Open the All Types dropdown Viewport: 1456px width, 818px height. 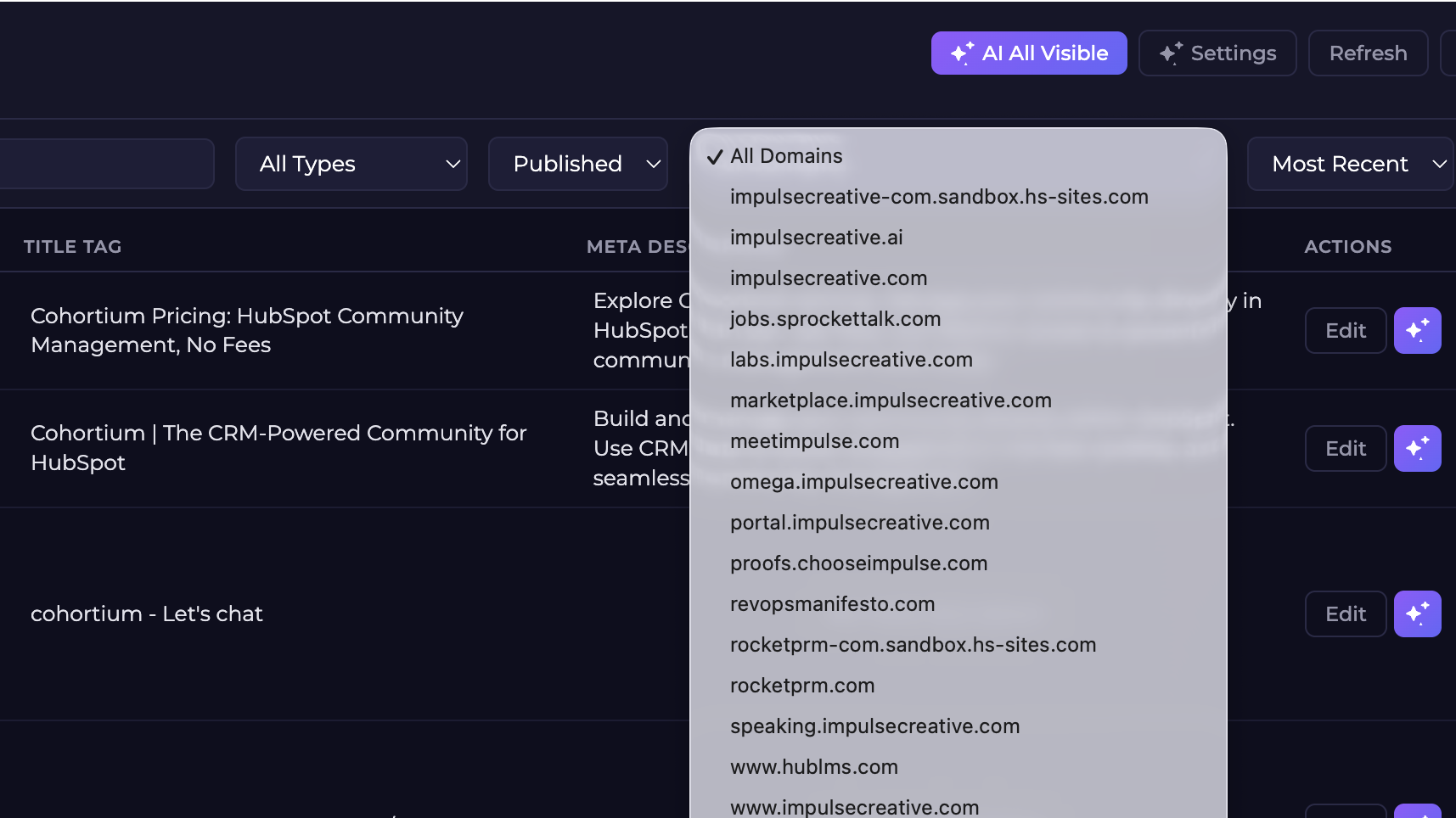coord(351,164)
